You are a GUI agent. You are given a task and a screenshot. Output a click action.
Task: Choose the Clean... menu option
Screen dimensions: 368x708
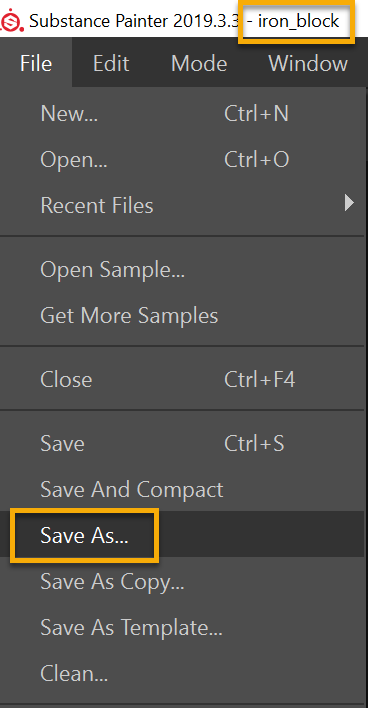[x=182, y=675]
